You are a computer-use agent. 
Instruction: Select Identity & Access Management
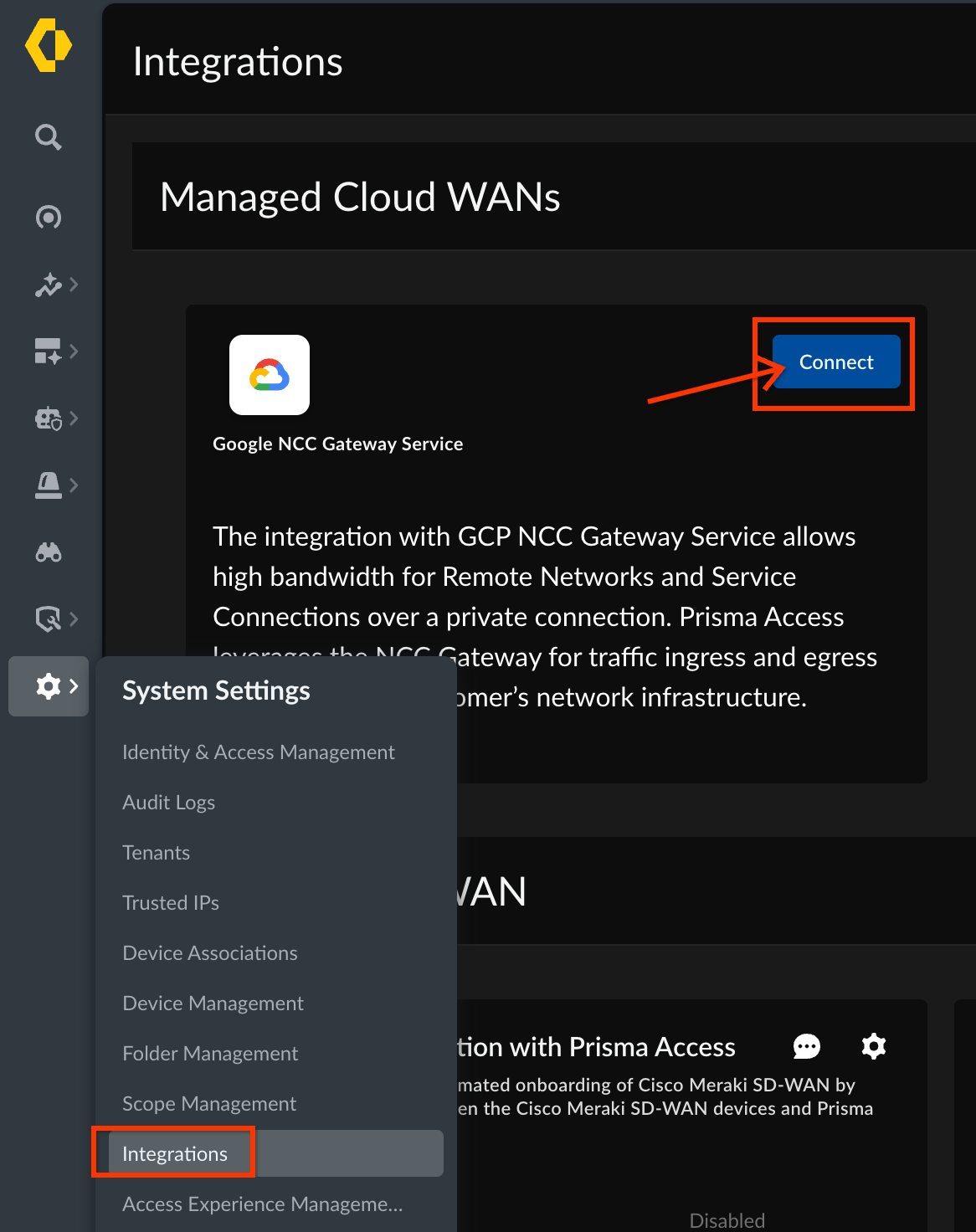coord(258,752)
